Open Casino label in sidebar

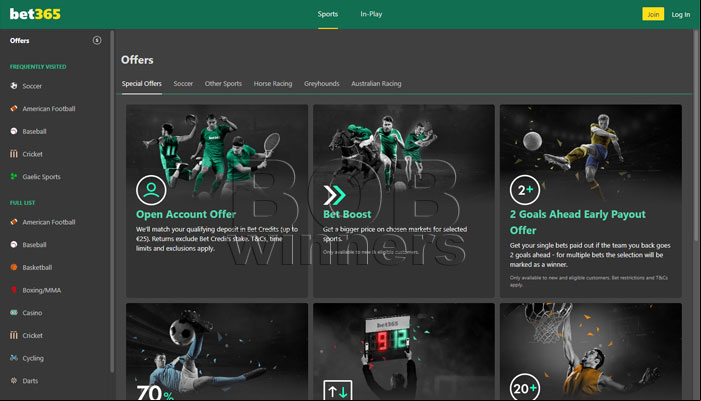(32, 313)
